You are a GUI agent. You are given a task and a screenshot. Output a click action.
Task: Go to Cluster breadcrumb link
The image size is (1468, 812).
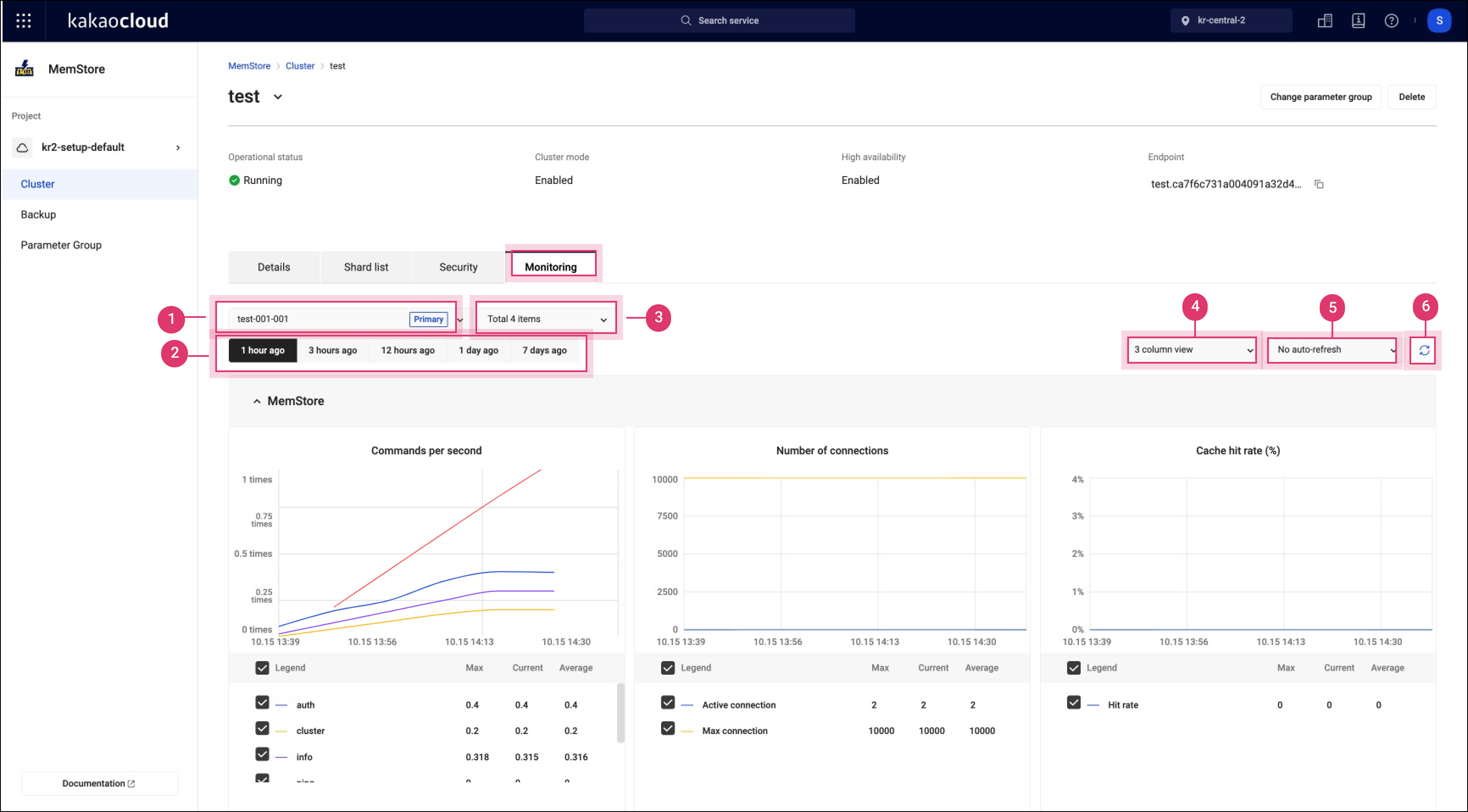coord(300,66)
